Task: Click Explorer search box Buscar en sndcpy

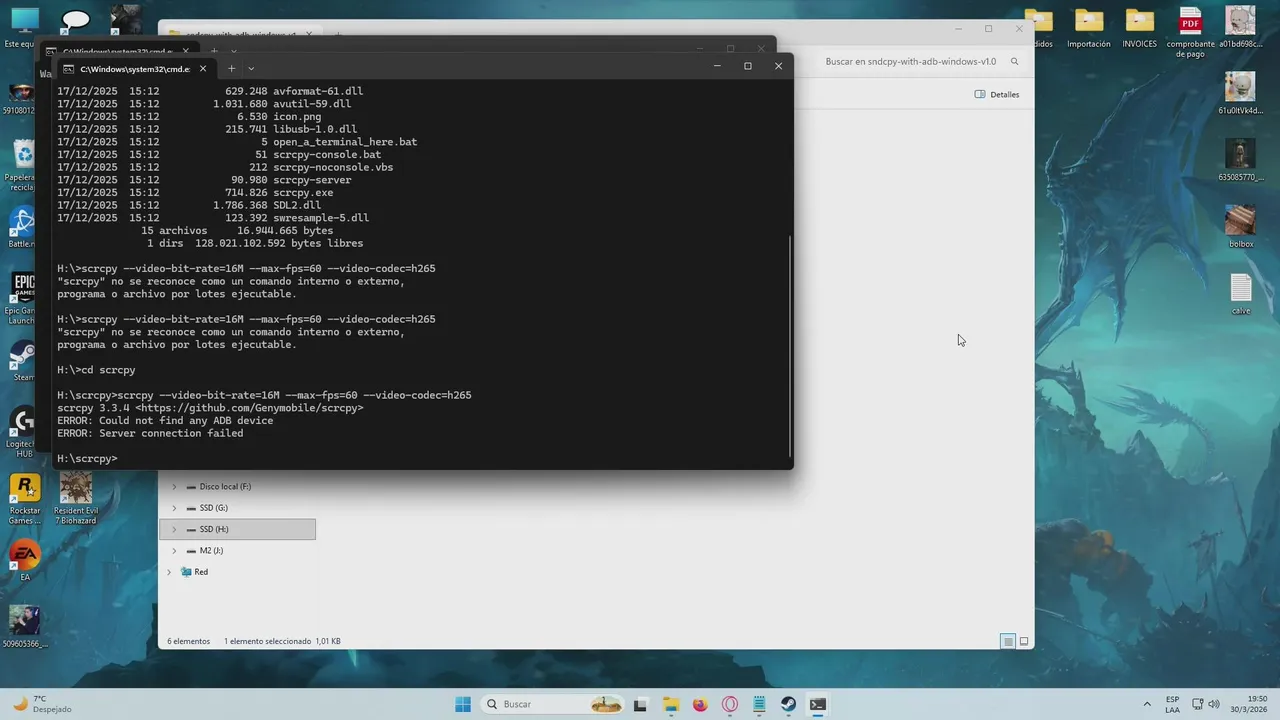Action: pyautogui.click(x=910, y=61)
